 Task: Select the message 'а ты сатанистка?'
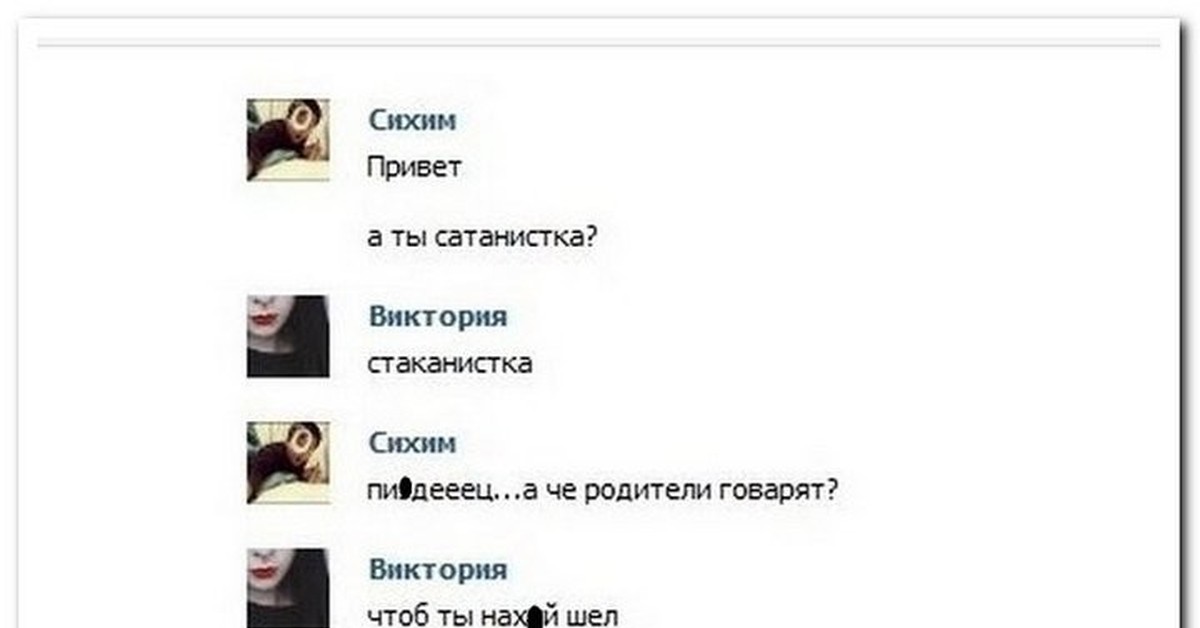[483, 238]
